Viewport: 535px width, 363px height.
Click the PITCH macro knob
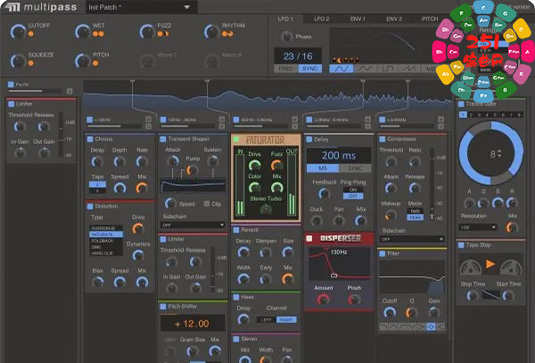(x=82, y=61)
